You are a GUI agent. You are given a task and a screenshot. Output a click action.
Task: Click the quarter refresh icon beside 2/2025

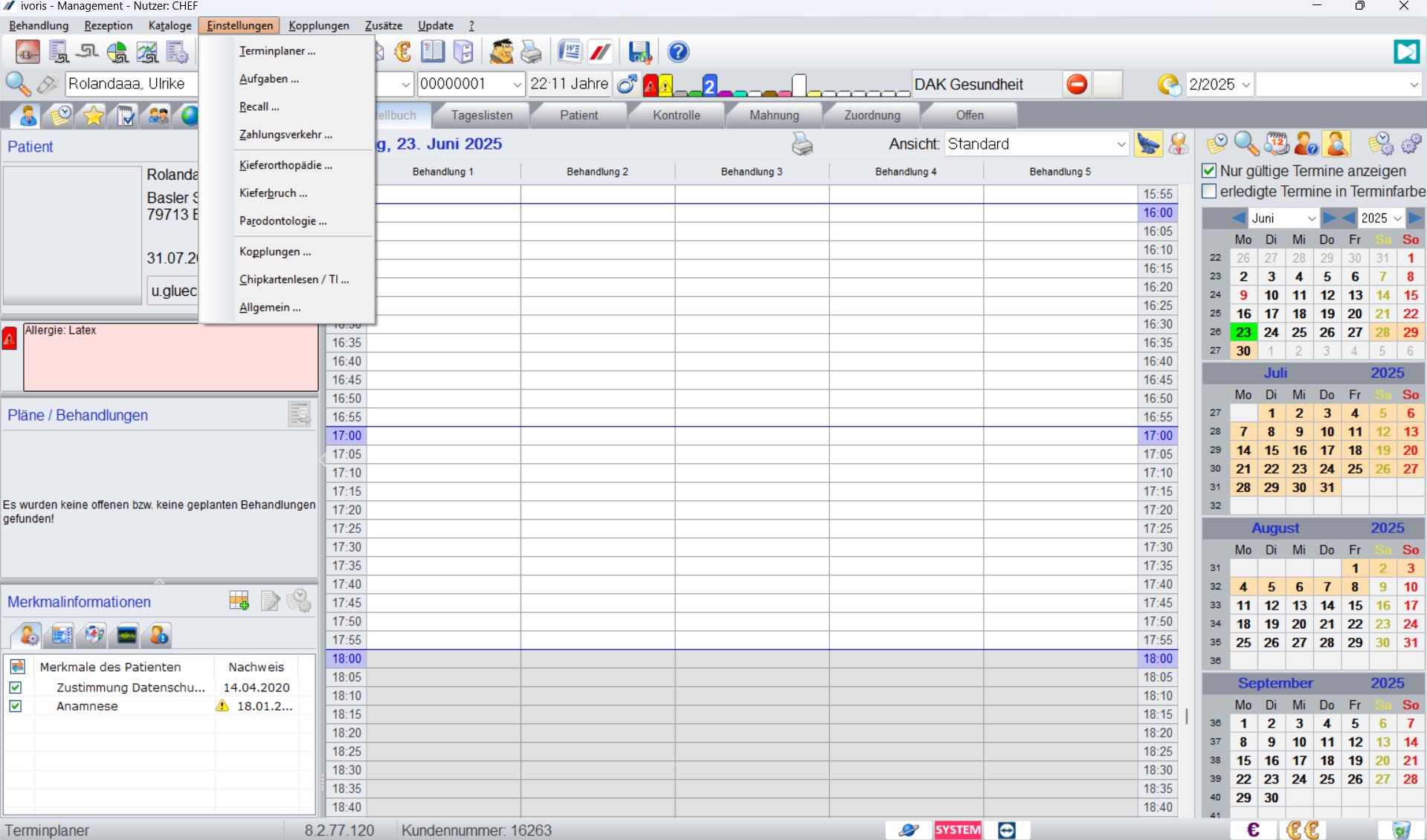point(1169,85)
